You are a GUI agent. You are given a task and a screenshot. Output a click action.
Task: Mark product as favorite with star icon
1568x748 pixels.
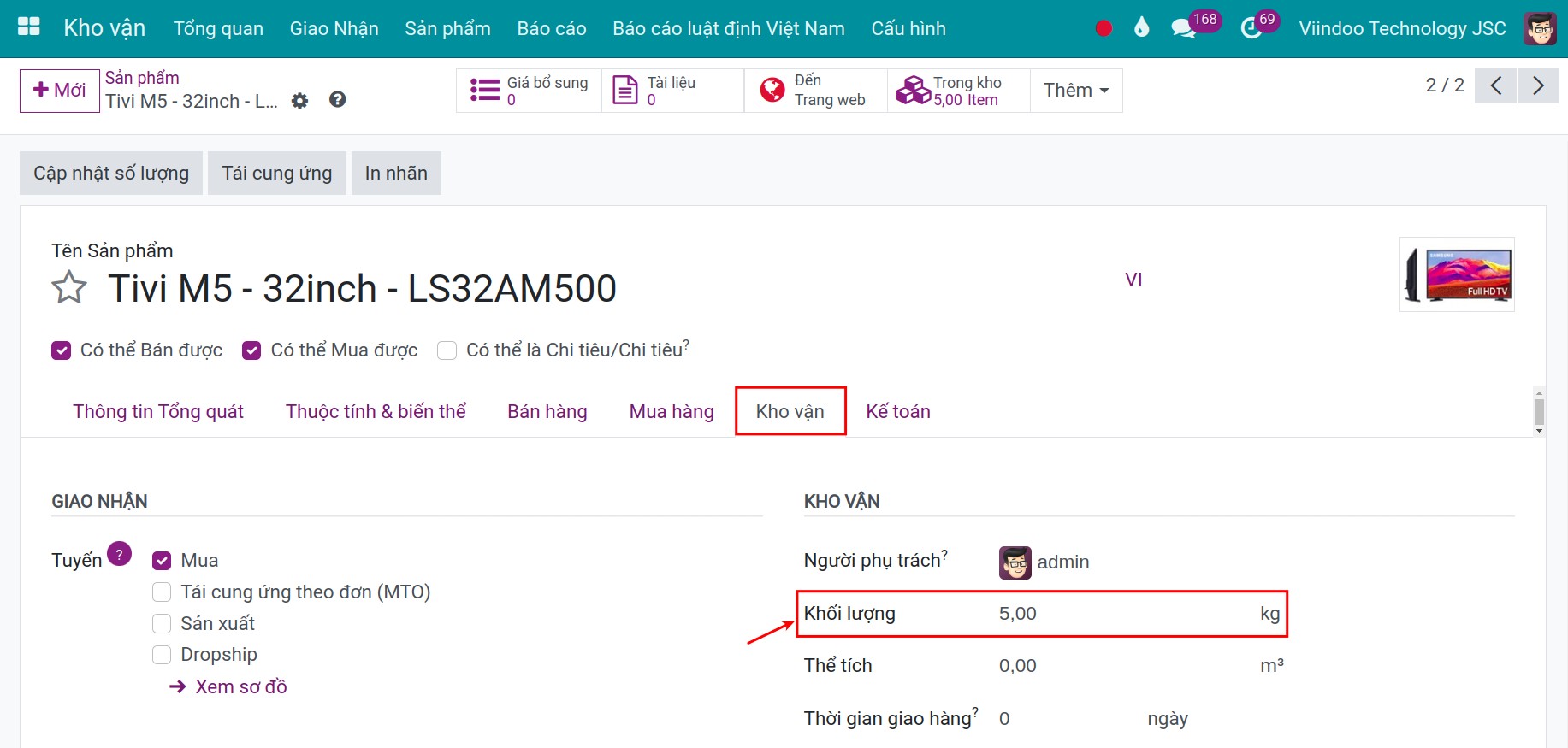click(69, 288)
